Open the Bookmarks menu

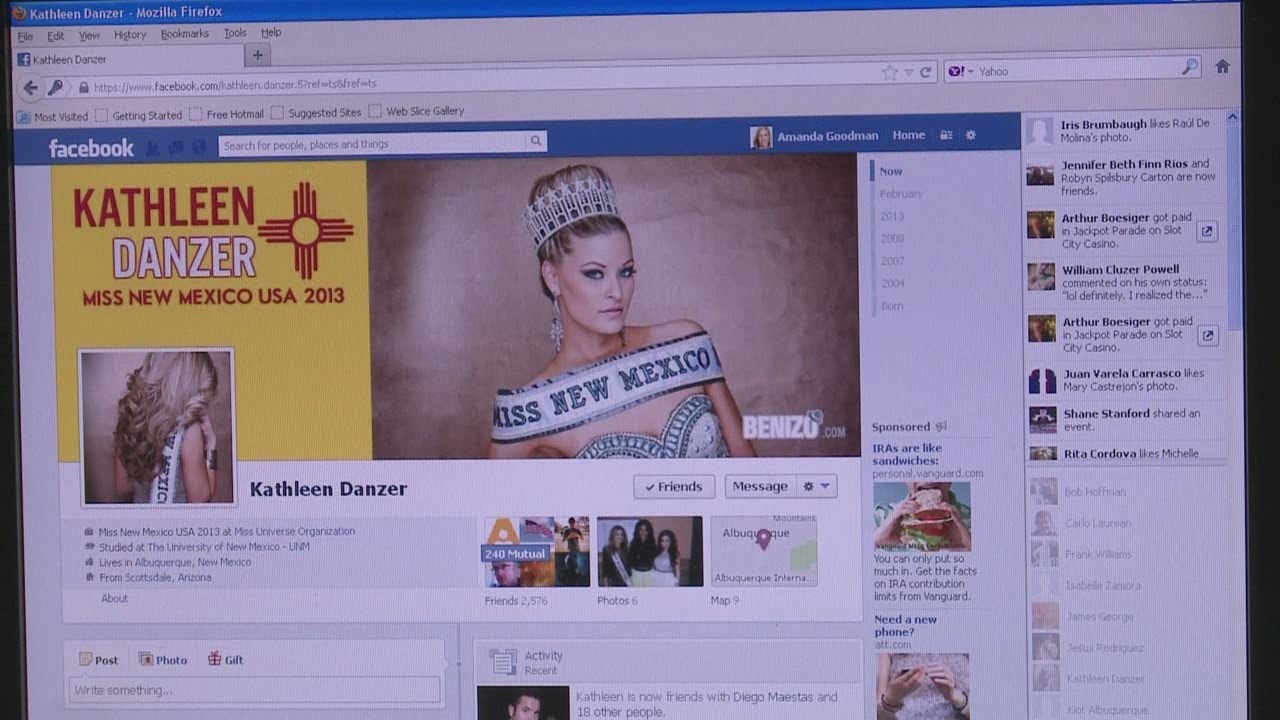[185, 34]
